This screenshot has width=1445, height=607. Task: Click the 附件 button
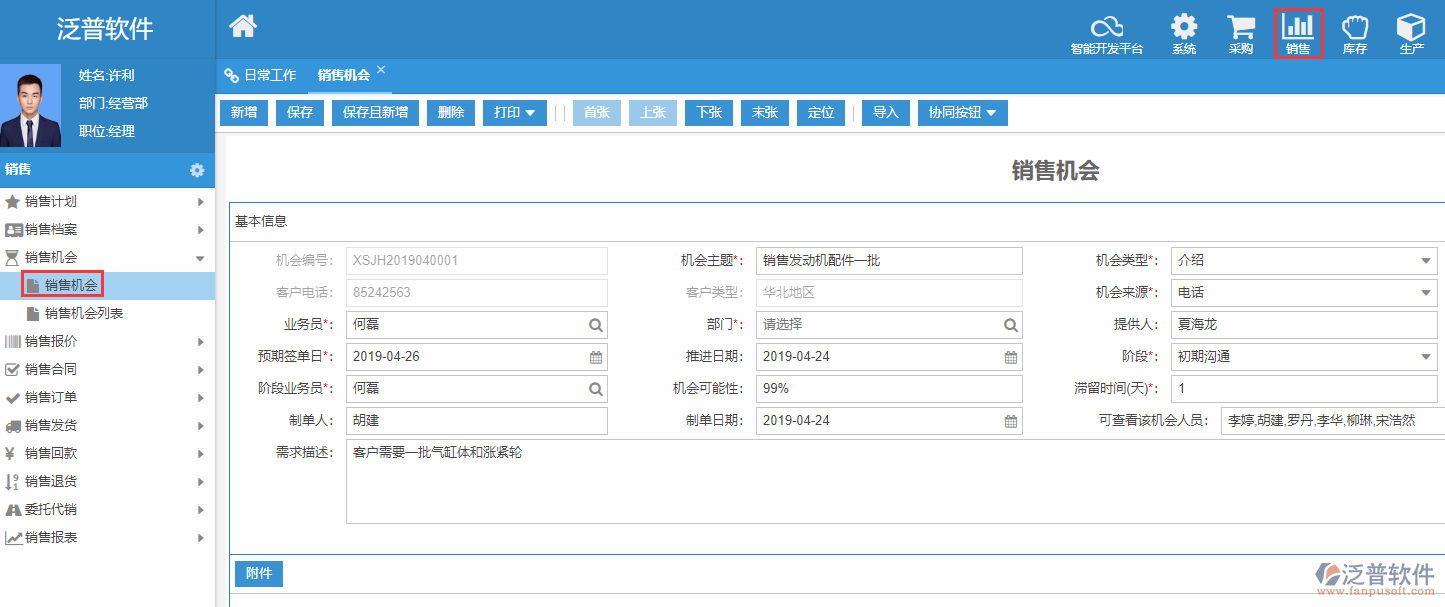click(x=259, y=574)
